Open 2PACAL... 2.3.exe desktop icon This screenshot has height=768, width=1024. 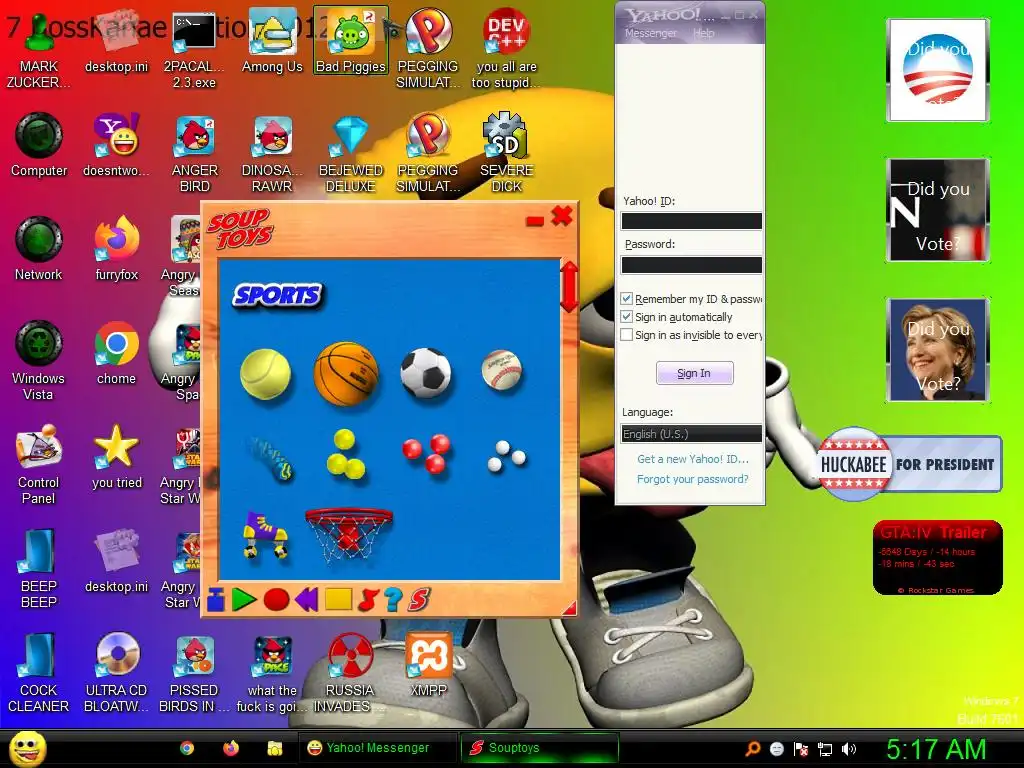[194, 48]
